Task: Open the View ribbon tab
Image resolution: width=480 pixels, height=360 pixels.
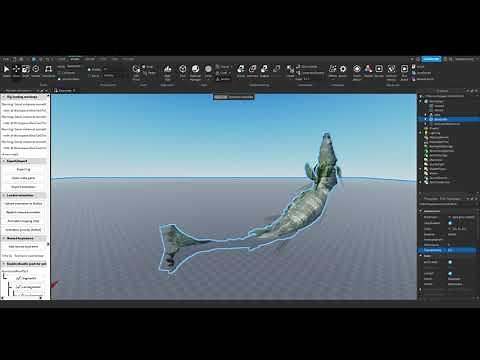Action: (115, 59)
